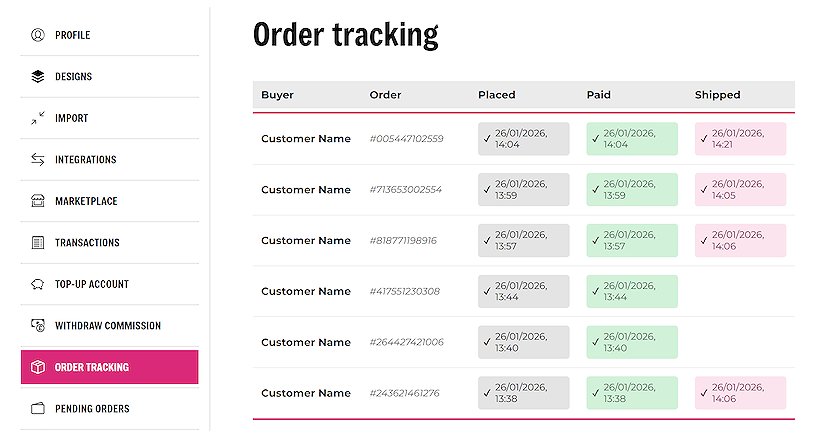Click the Integrations swap arrows icon

38,160
